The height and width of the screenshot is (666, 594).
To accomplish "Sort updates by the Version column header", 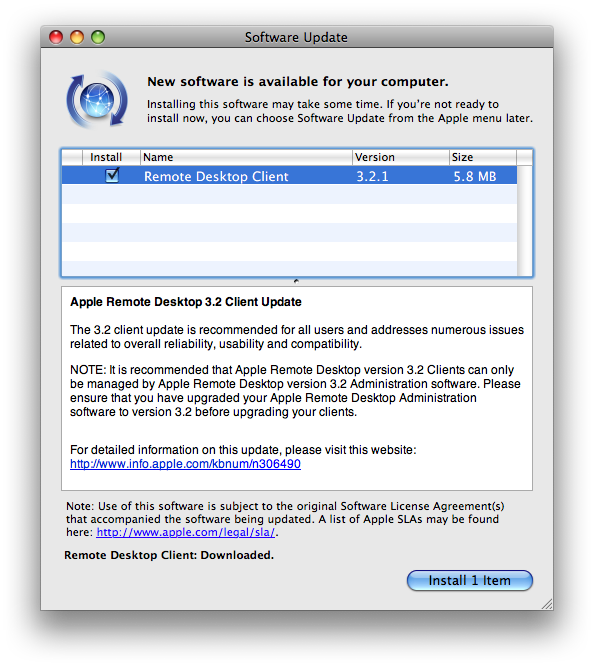I will click(x=400, y=157).
